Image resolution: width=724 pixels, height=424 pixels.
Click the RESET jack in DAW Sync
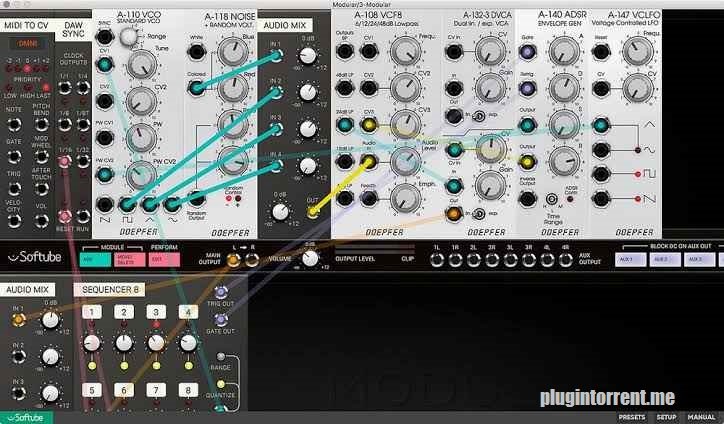(64, 216)
